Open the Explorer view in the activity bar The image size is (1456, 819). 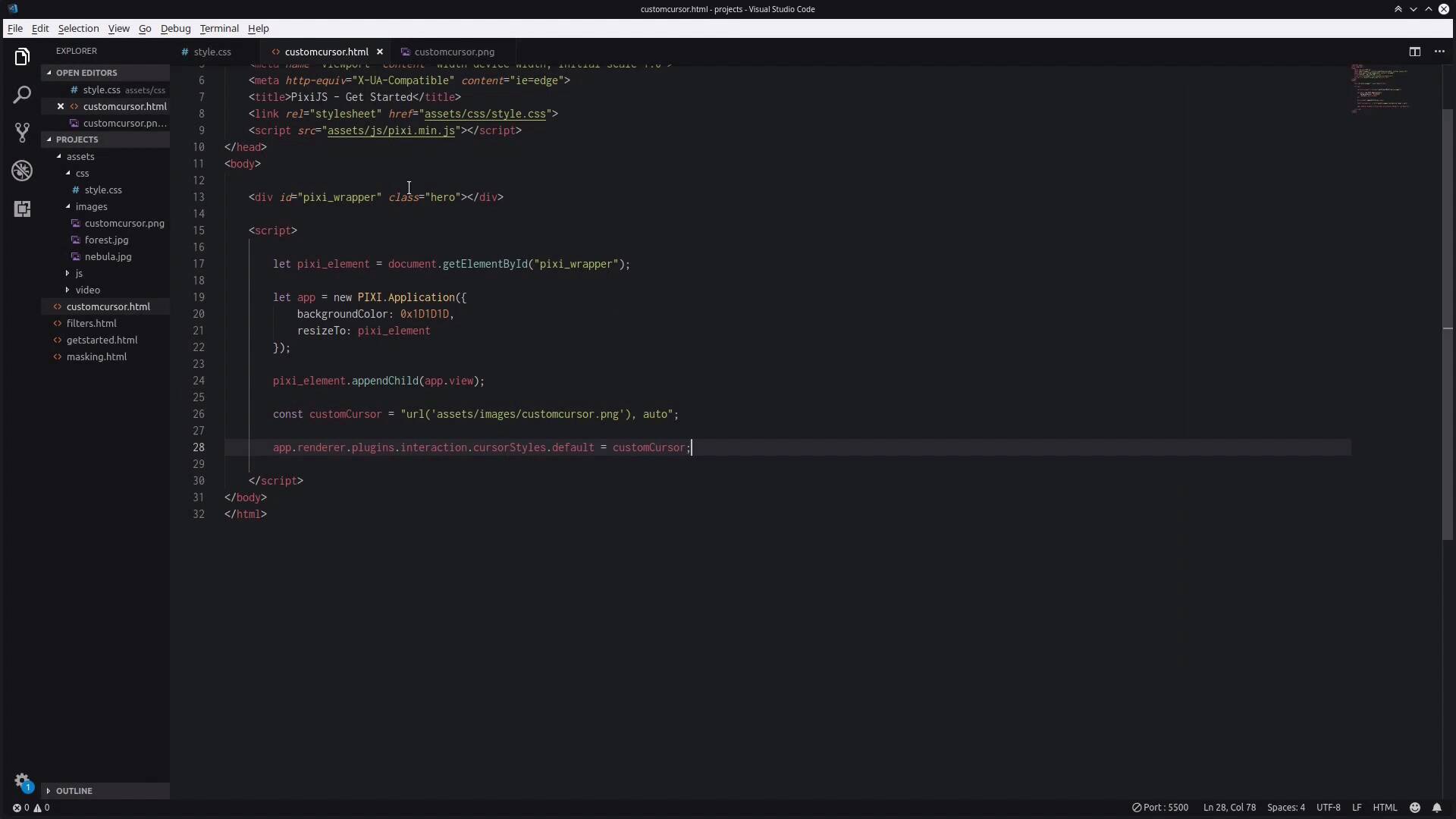click(x=23, y=56)
